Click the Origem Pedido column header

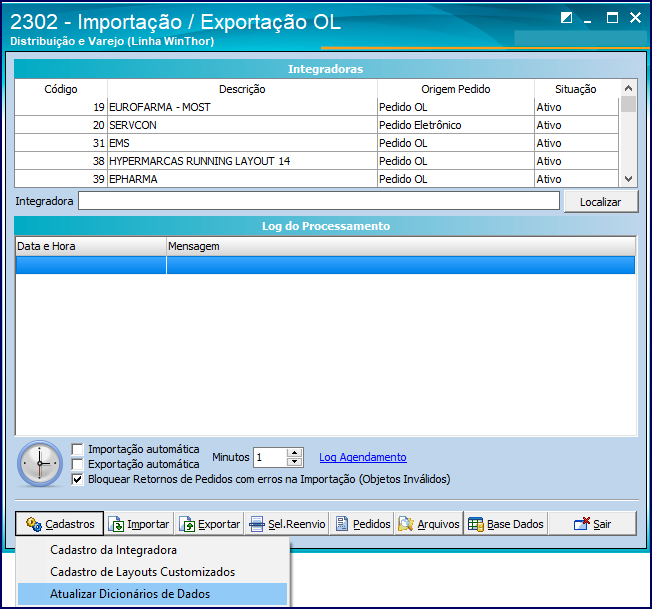pyautogui.click(x=456, y=89)
